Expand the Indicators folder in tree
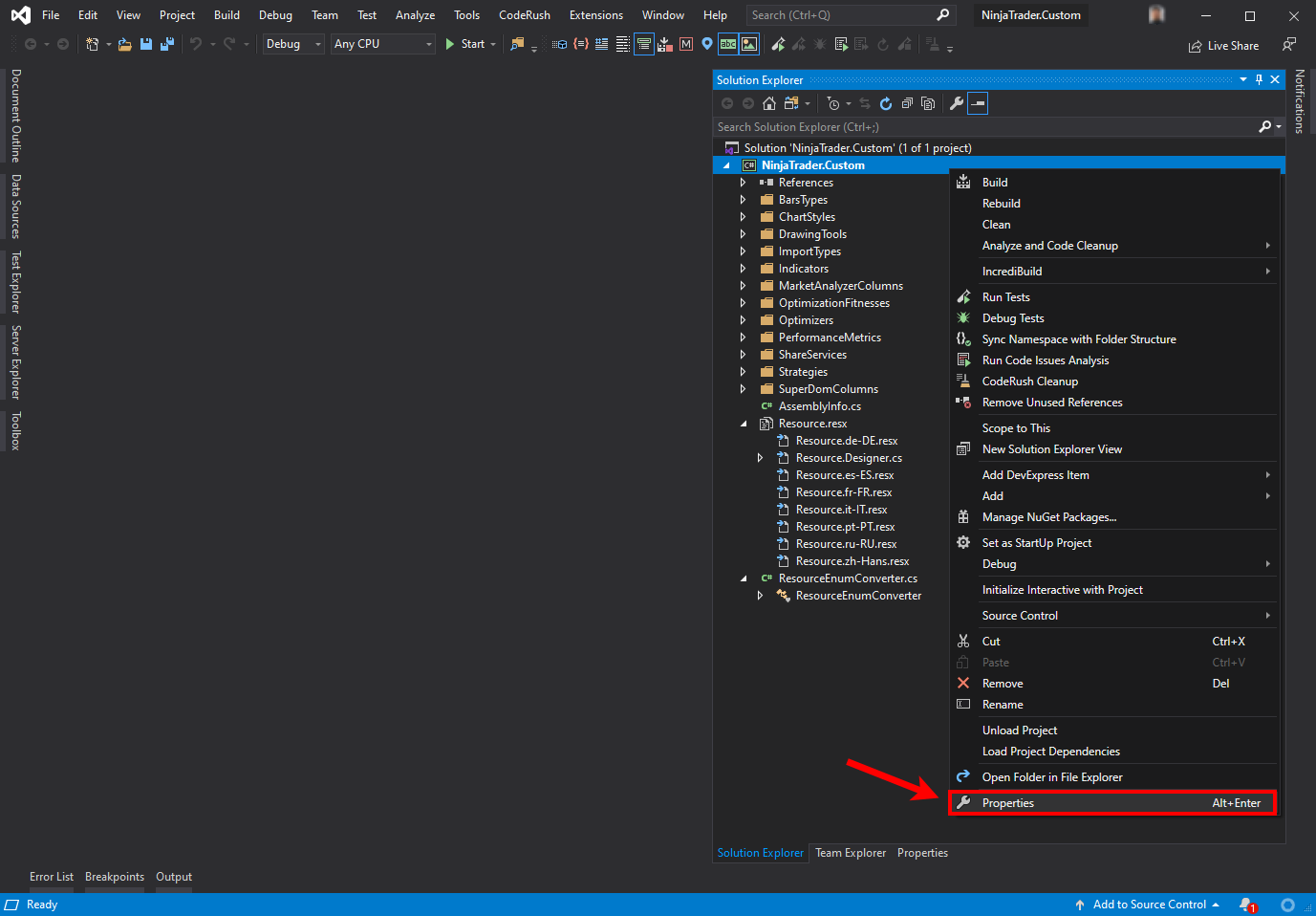The width and height of the screenshot is (1316, 916). tap(743, 269)
